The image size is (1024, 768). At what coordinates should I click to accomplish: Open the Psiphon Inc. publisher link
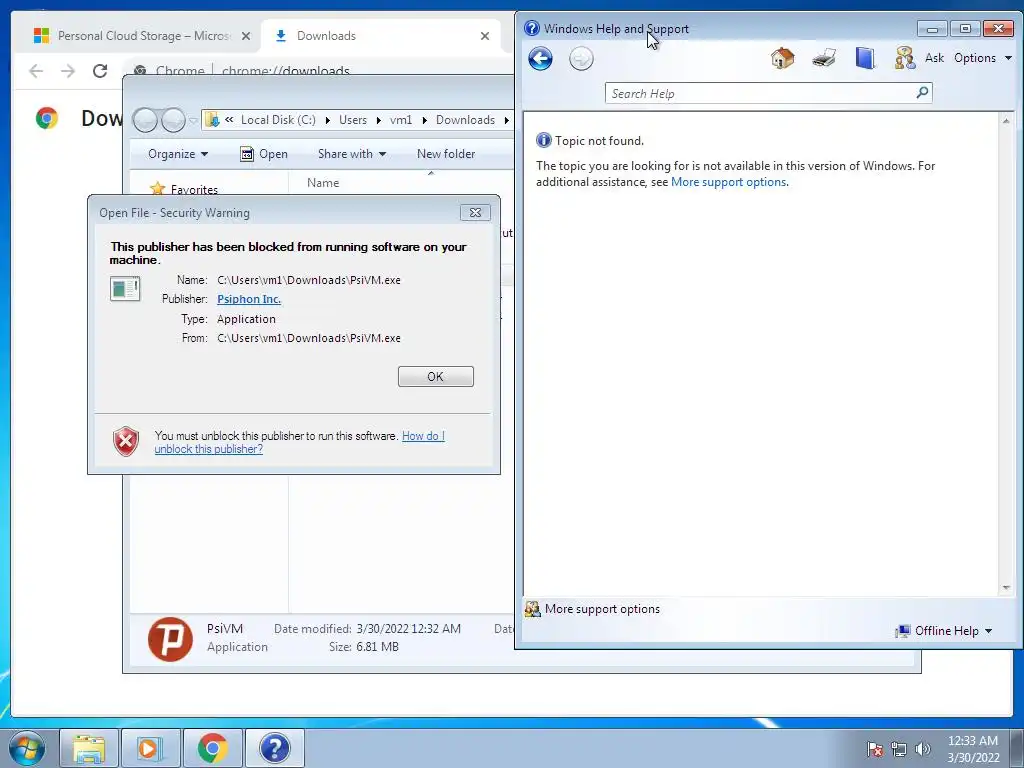tap(249, 299)
